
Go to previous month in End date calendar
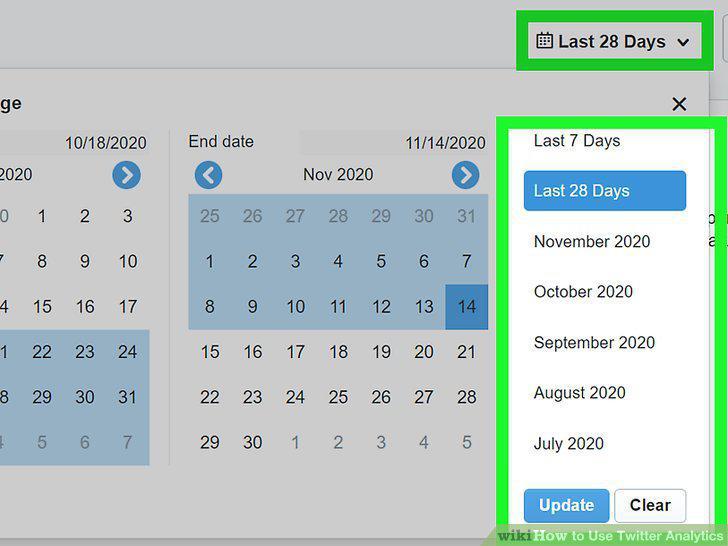click(x=208, y=175)
